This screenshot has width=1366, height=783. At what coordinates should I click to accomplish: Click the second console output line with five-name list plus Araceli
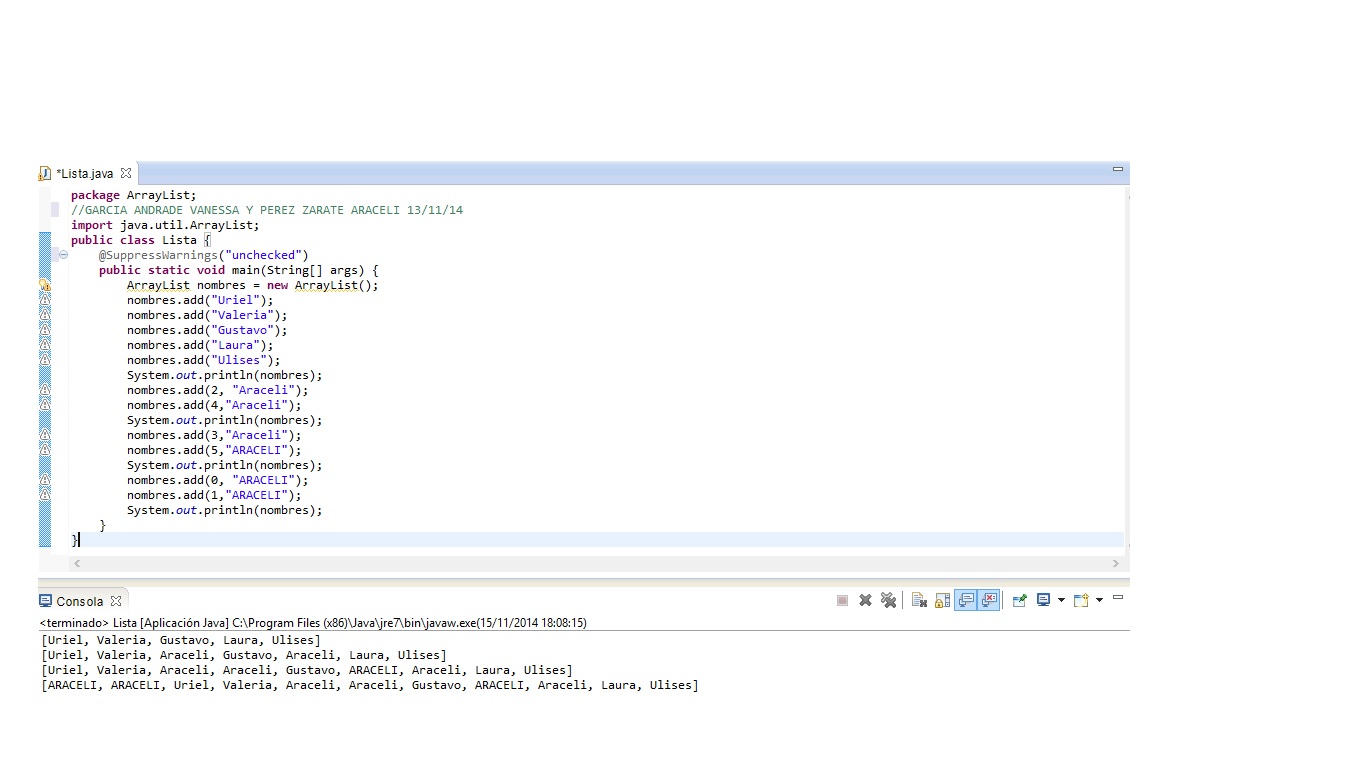tap(244, 655)
